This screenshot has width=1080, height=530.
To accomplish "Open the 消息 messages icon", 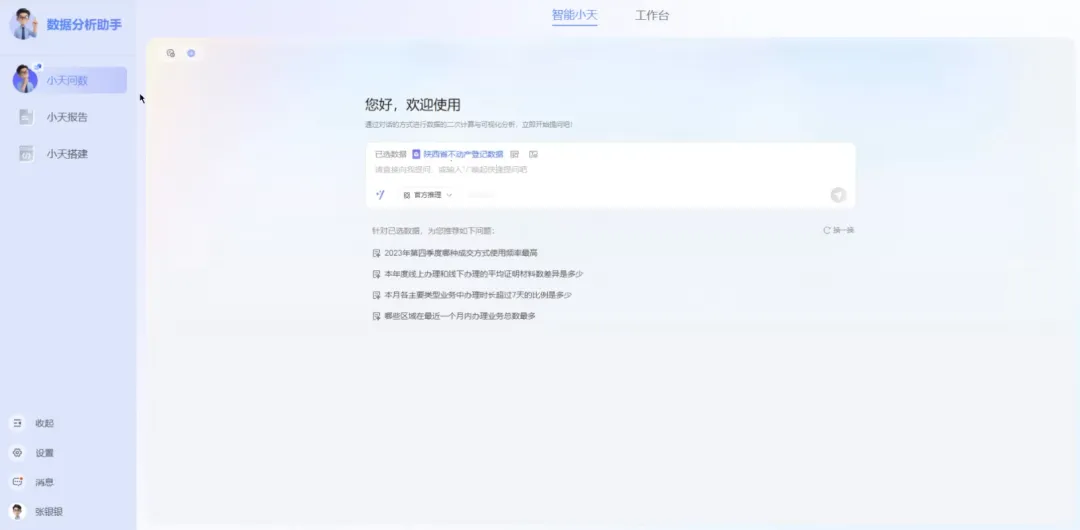I will 17,482.
